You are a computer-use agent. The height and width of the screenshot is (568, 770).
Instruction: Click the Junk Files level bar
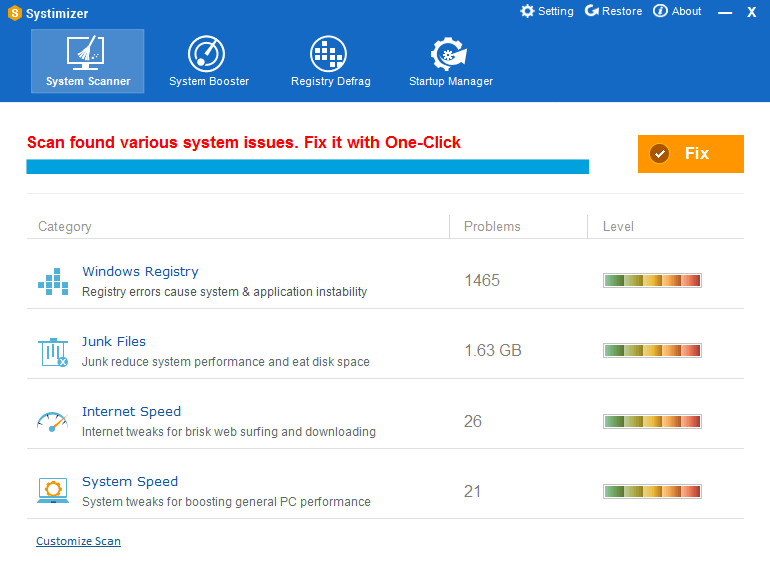[652, 351]
